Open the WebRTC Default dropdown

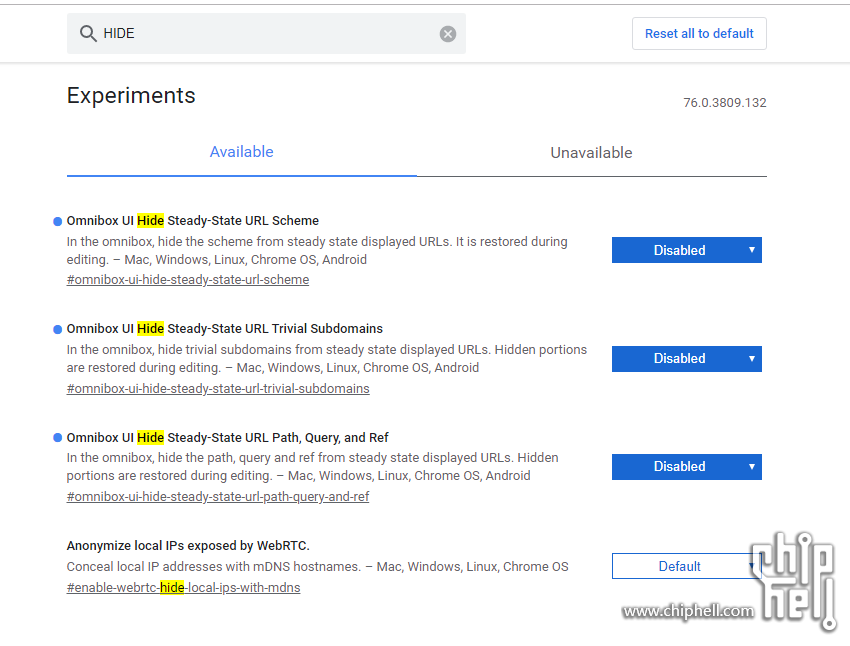687,566
